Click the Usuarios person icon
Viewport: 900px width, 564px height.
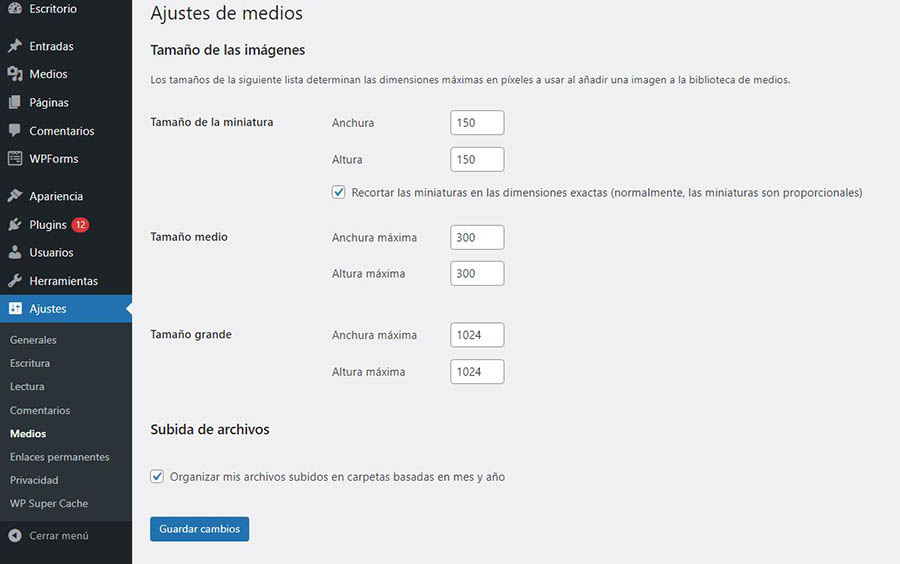coord(15,253)
